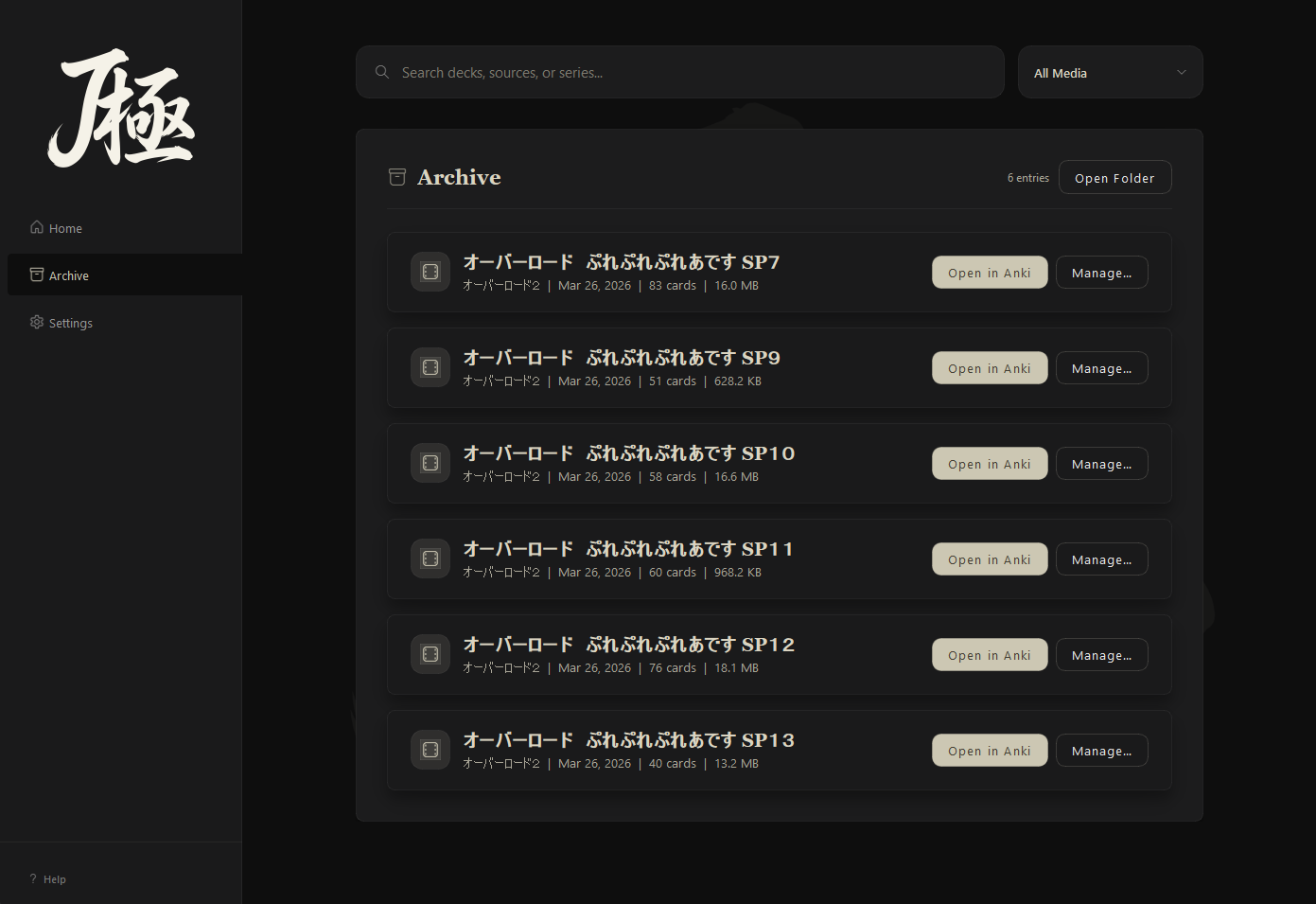The height and width of the screenshot is (904, 1316).
Task: Open SP12 in Anki
Action: (990, 654)
